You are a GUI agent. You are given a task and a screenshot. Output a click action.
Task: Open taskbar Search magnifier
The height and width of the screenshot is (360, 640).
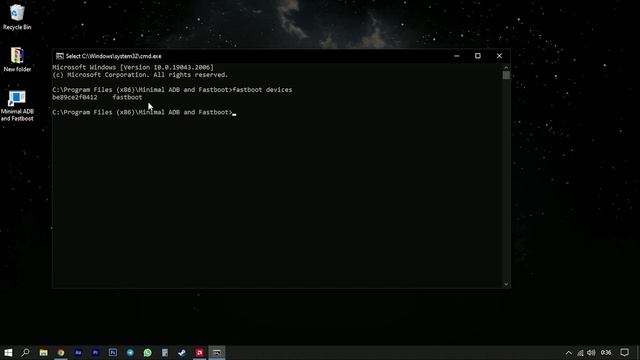pos(25,352)
